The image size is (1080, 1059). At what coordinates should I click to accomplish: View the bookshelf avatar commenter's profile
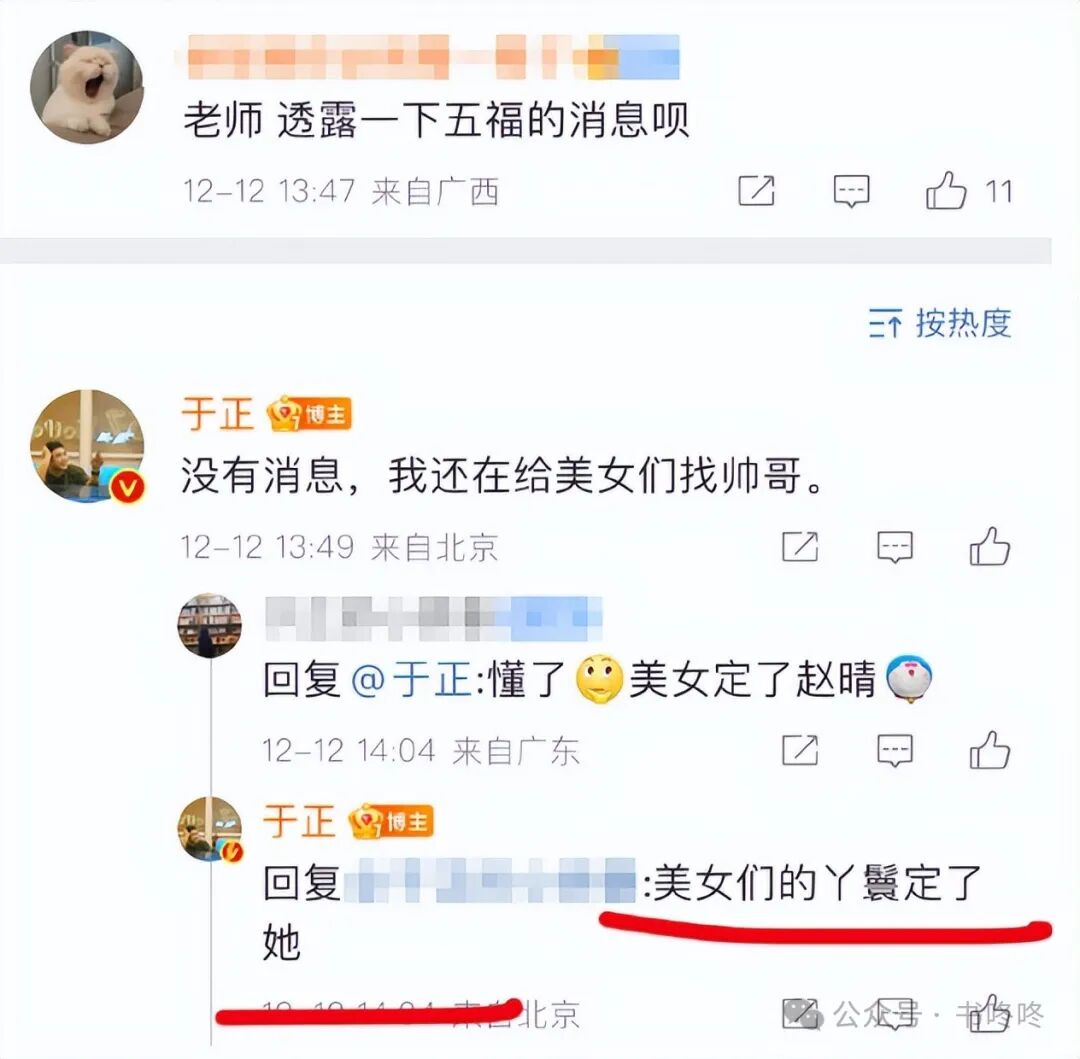click(x=210, y=625)
